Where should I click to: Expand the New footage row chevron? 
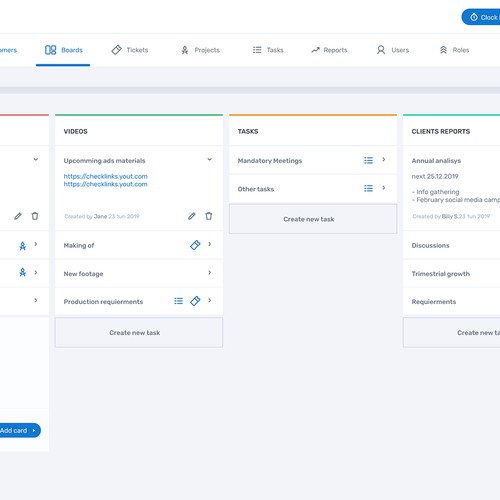click(x=210, y=273)
